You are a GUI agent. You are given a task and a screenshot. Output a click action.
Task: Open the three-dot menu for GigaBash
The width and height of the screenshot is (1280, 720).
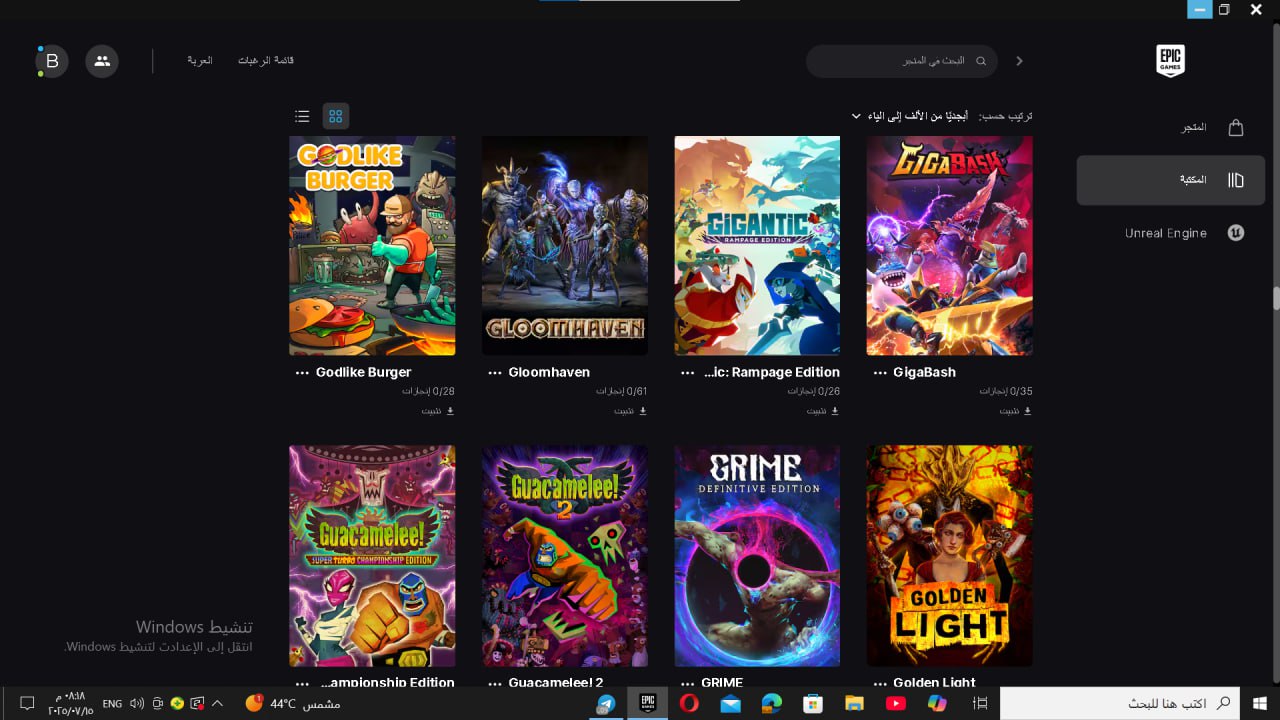pos(880,372)
